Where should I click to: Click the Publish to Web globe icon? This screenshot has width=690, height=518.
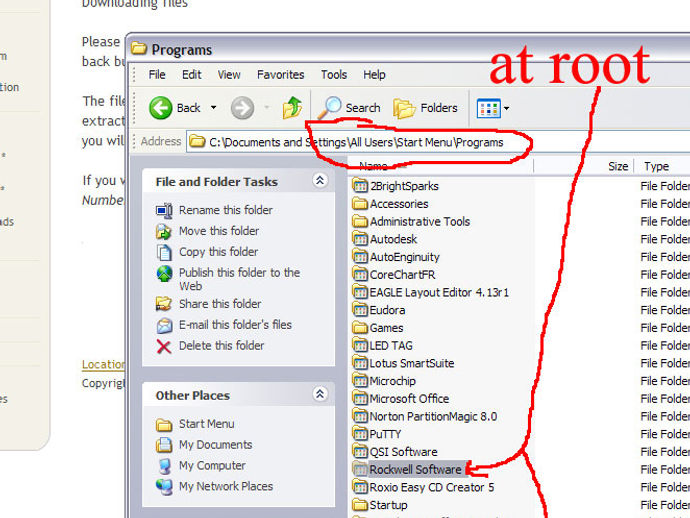click(x=164, y=273)
